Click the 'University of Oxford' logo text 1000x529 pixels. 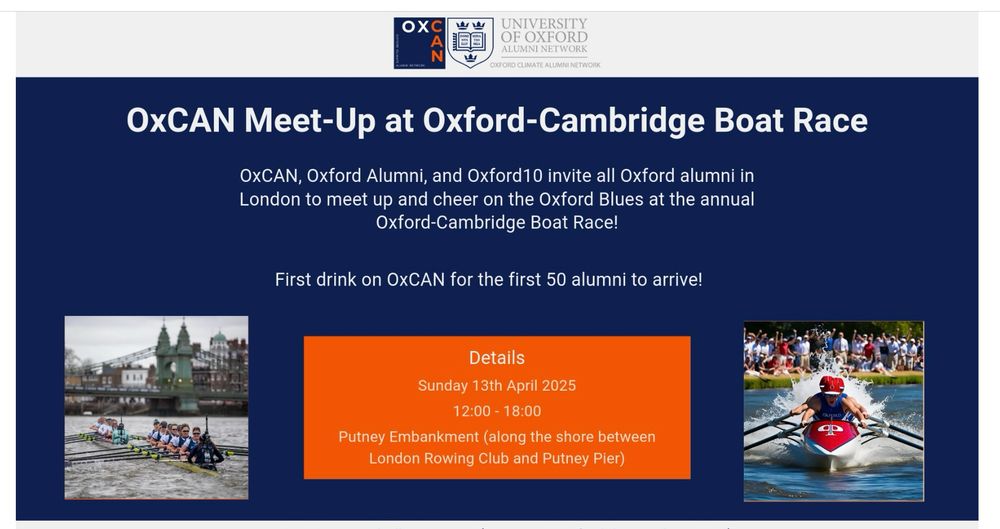544,30
